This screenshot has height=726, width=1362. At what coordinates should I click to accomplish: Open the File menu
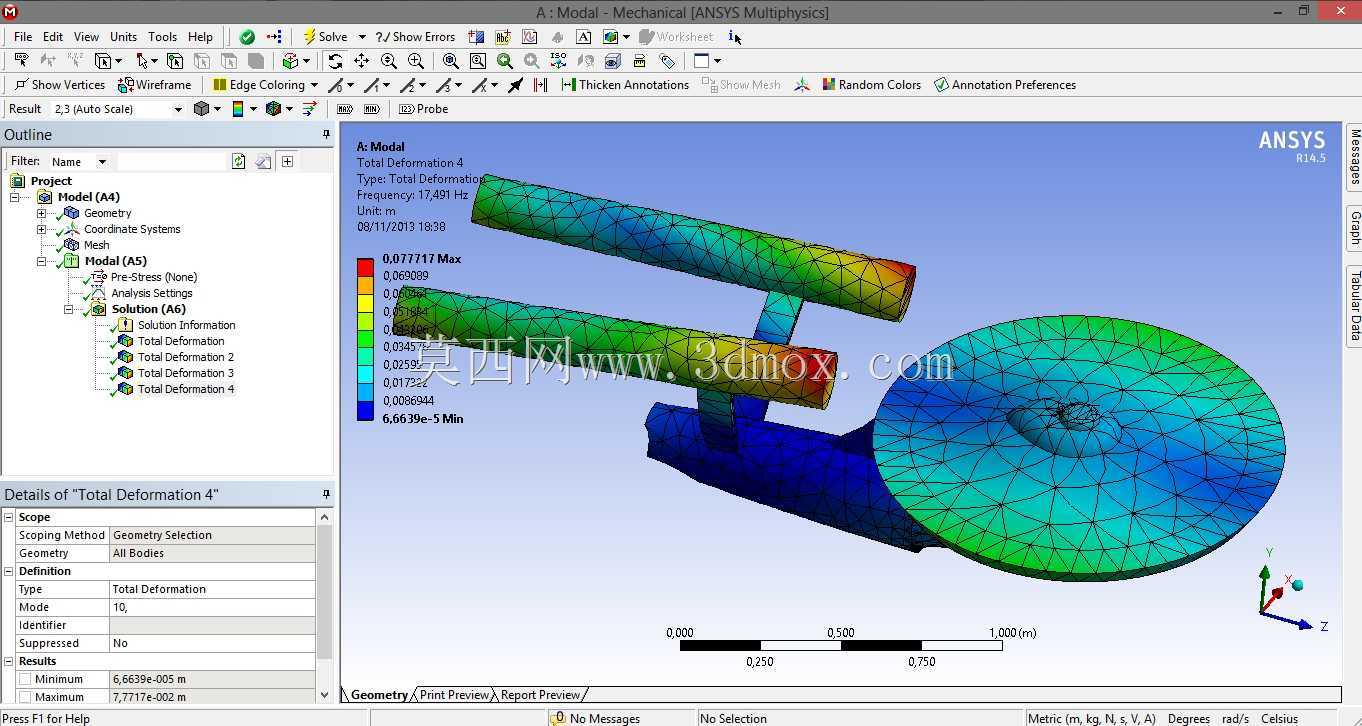[x=23, y=37]
